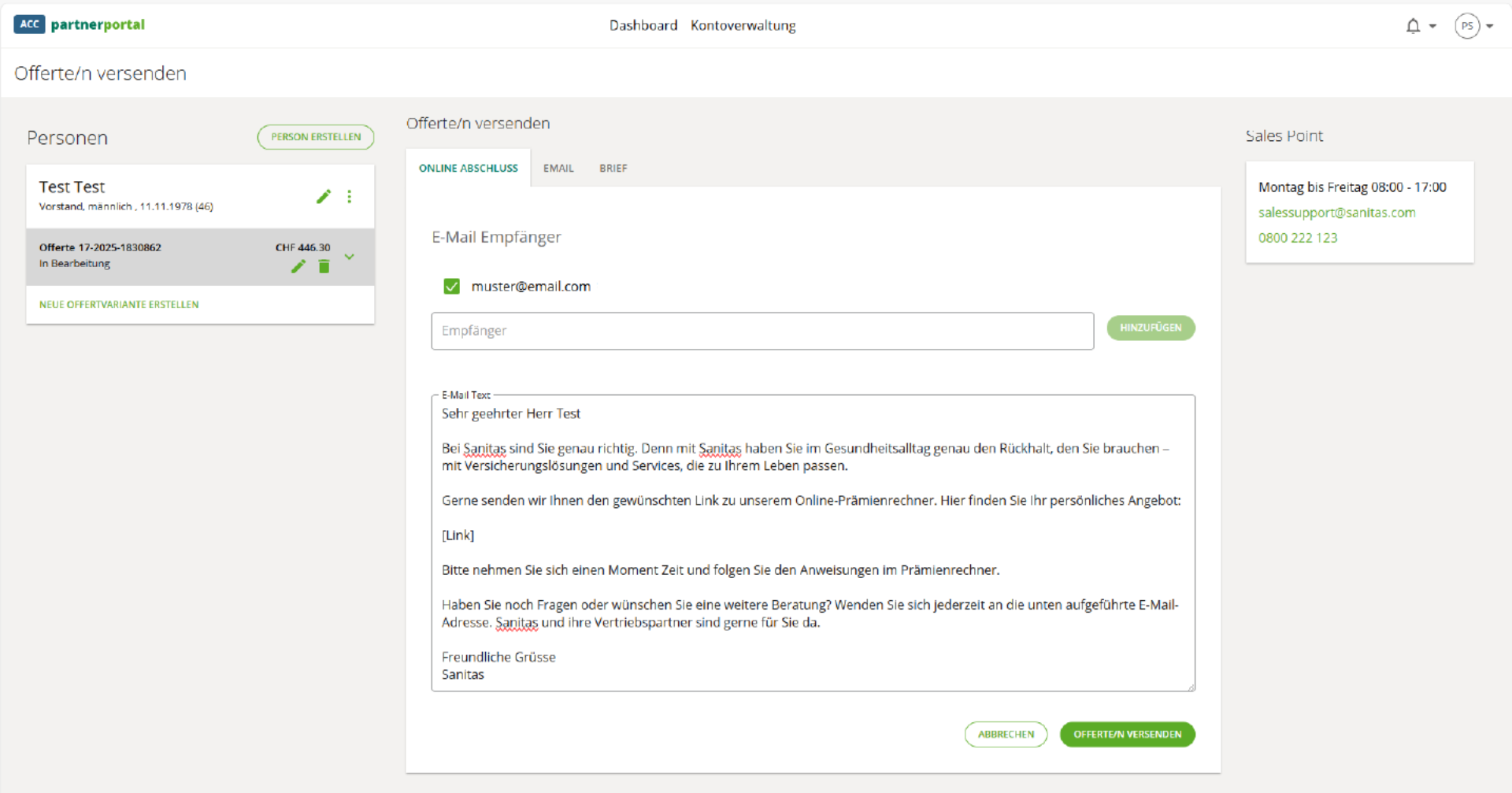
Task: Open the PS user avatar menu
Action: pyautogui.click(x=1467, y=26)
